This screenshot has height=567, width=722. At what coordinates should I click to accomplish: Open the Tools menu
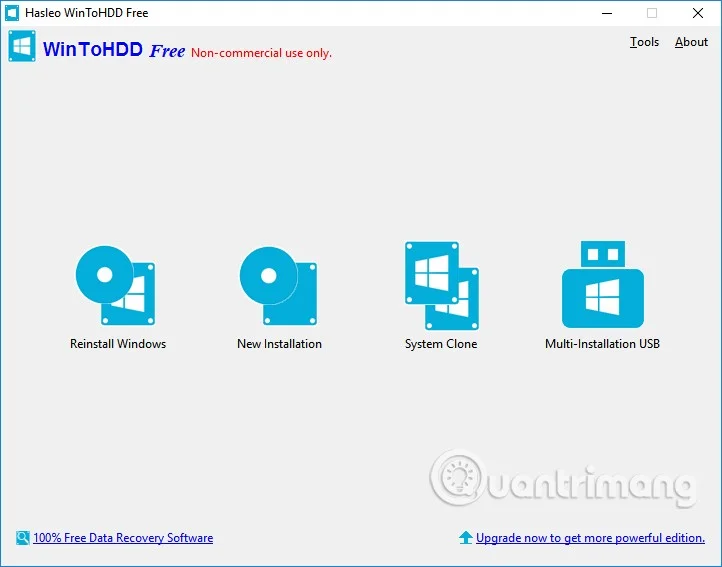[644, 42]
